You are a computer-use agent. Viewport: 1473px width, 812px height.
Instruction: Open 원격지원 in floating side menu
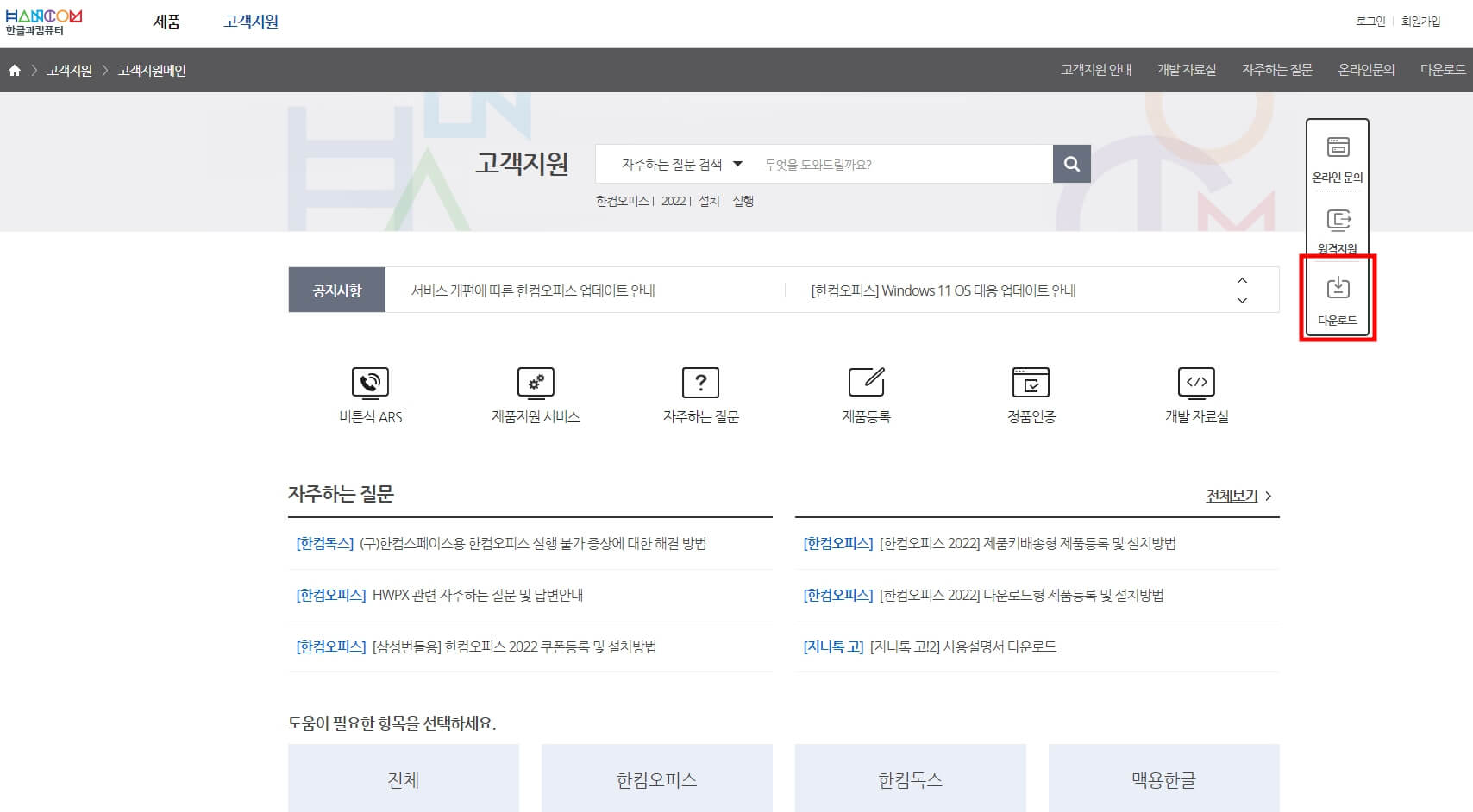point(1338,231)
